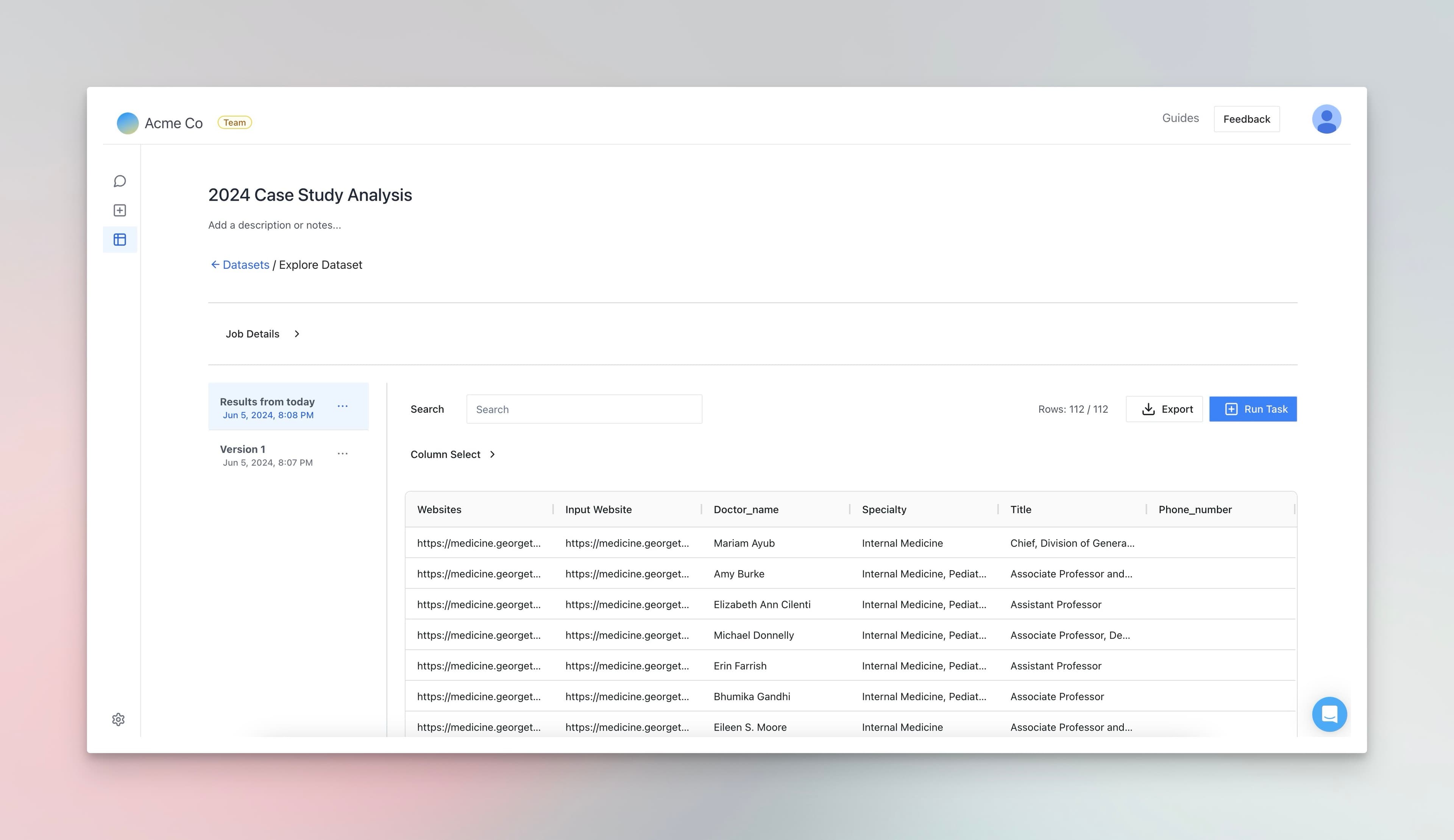Open the Guides menu item
Screen dimensions: 1454x840
[x=1181, y=118]
